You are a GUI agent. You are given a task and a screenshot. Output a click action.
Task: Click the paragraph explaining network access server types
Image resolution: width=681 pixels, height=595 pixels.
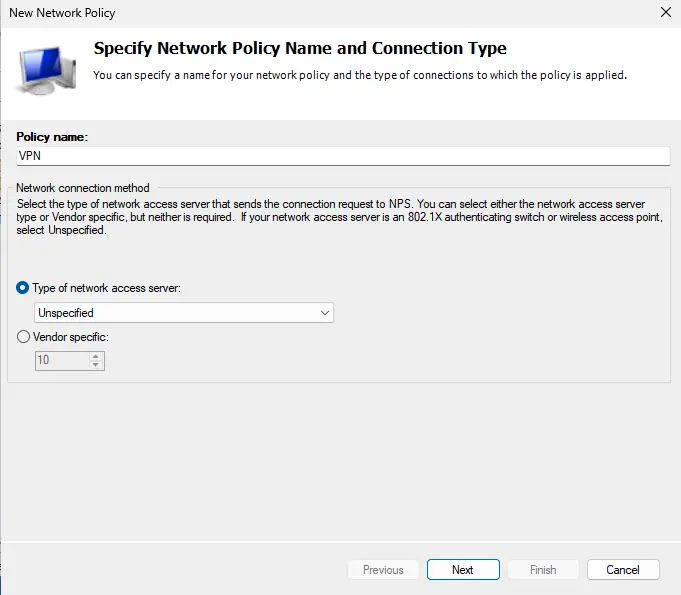click(x=340, y=217)
